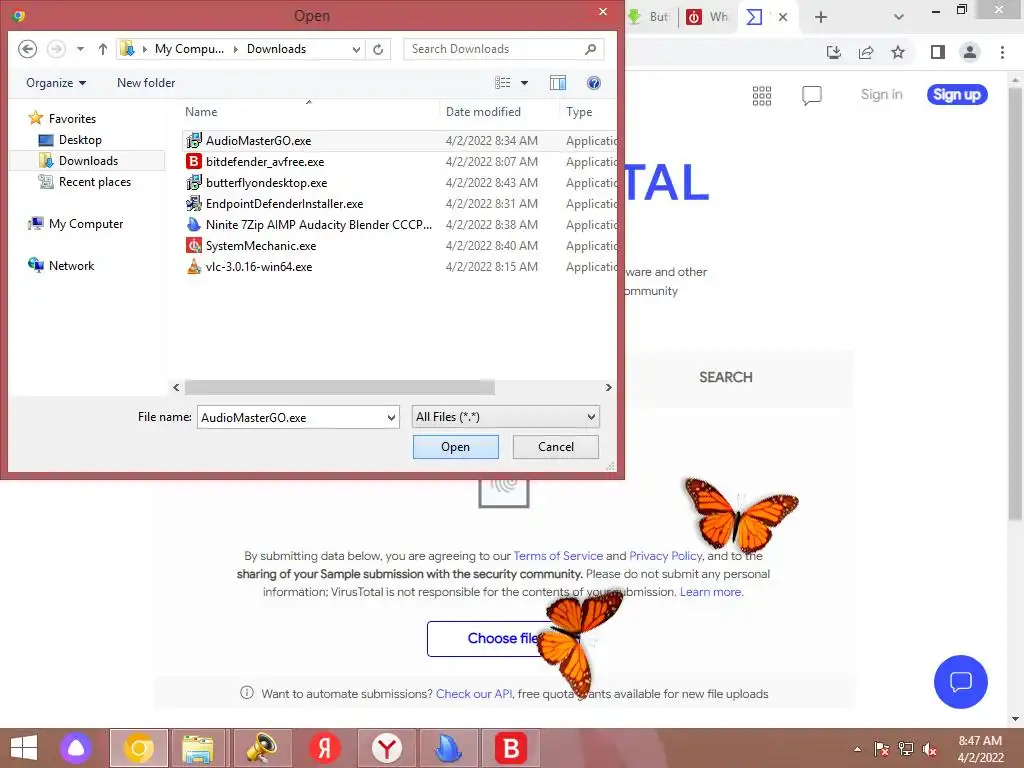This screenshot has width=1024, height=768.
Task: Click the Forward arrow in Open dialog
Action: point(56,49)
